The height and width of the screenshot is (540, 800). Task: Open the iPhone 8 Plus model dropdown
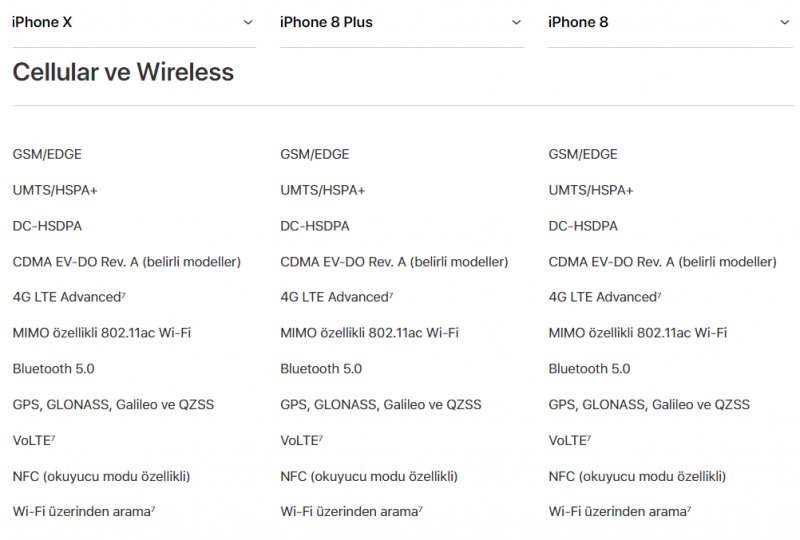pos(401,22)
